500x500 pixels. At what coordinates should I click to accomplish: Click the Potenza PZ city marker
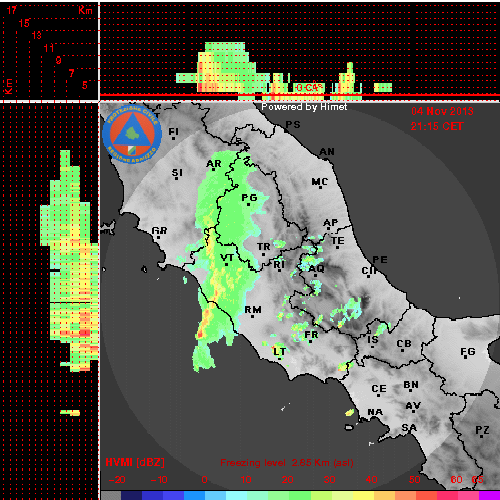point(482,431)
